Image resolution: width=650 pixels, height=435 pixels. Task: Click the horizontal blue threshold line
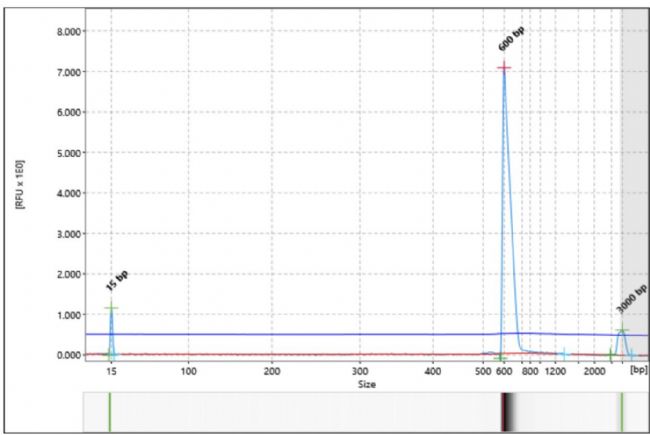click(300, 334)
